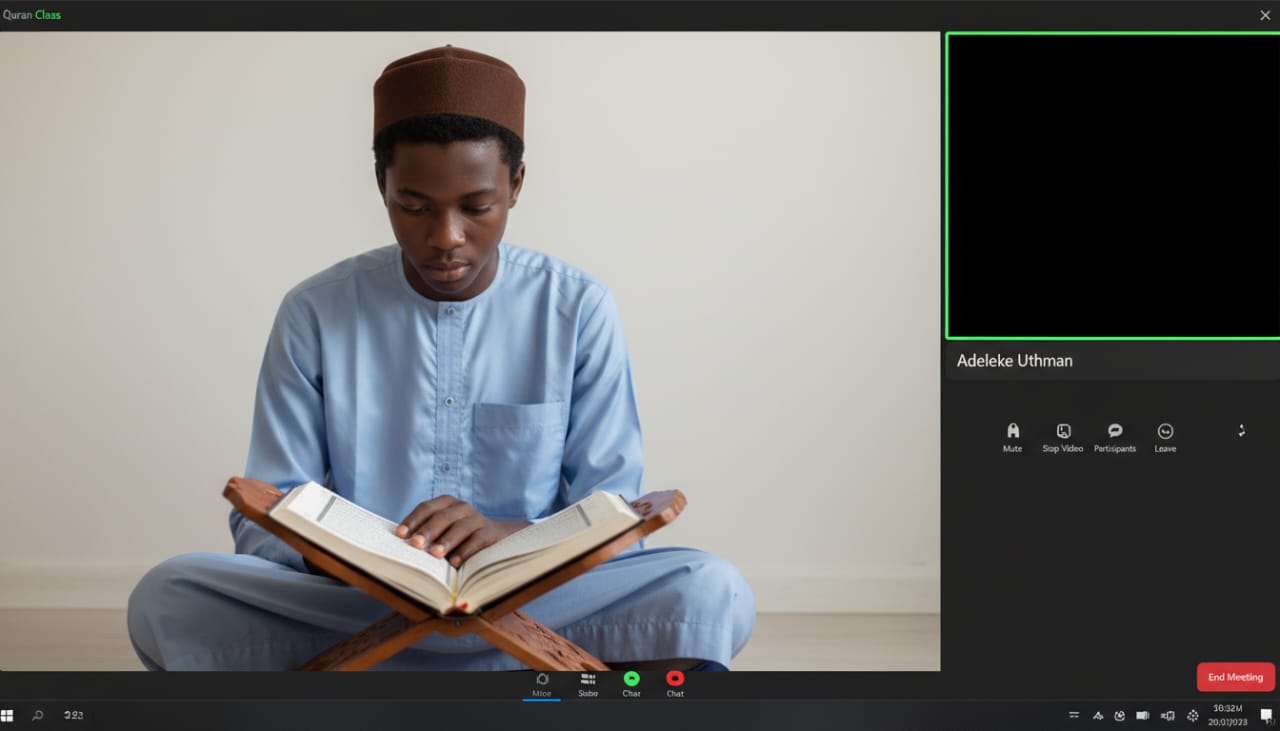
Task: Click the Leave icon in the side panel
Action: click(1165, 432)
